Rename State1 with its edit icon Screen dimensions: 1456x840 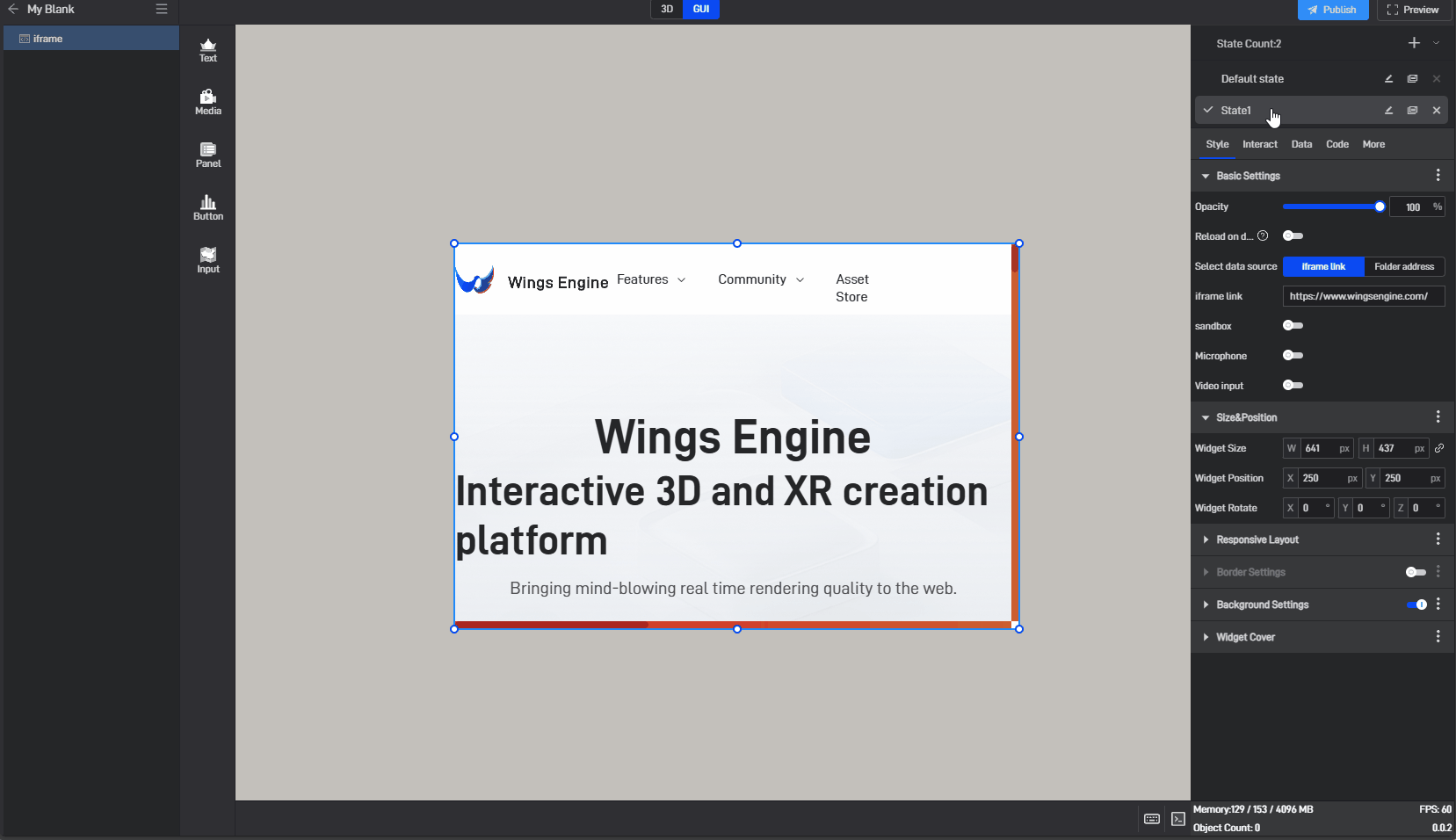(x=1389, y=111)
